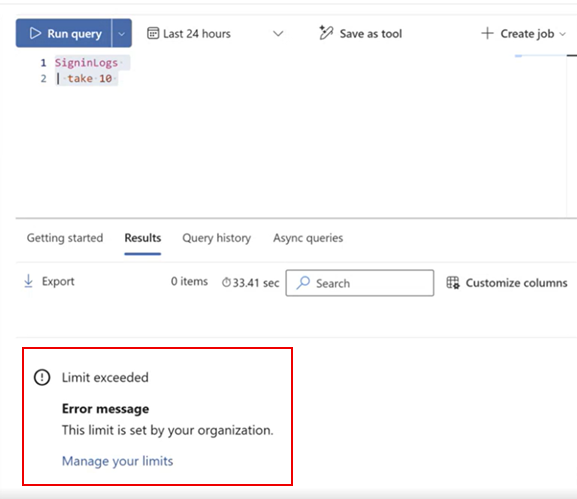Switch to the Getting started tab
Viewport: 577px width, 499px height.
65,238
